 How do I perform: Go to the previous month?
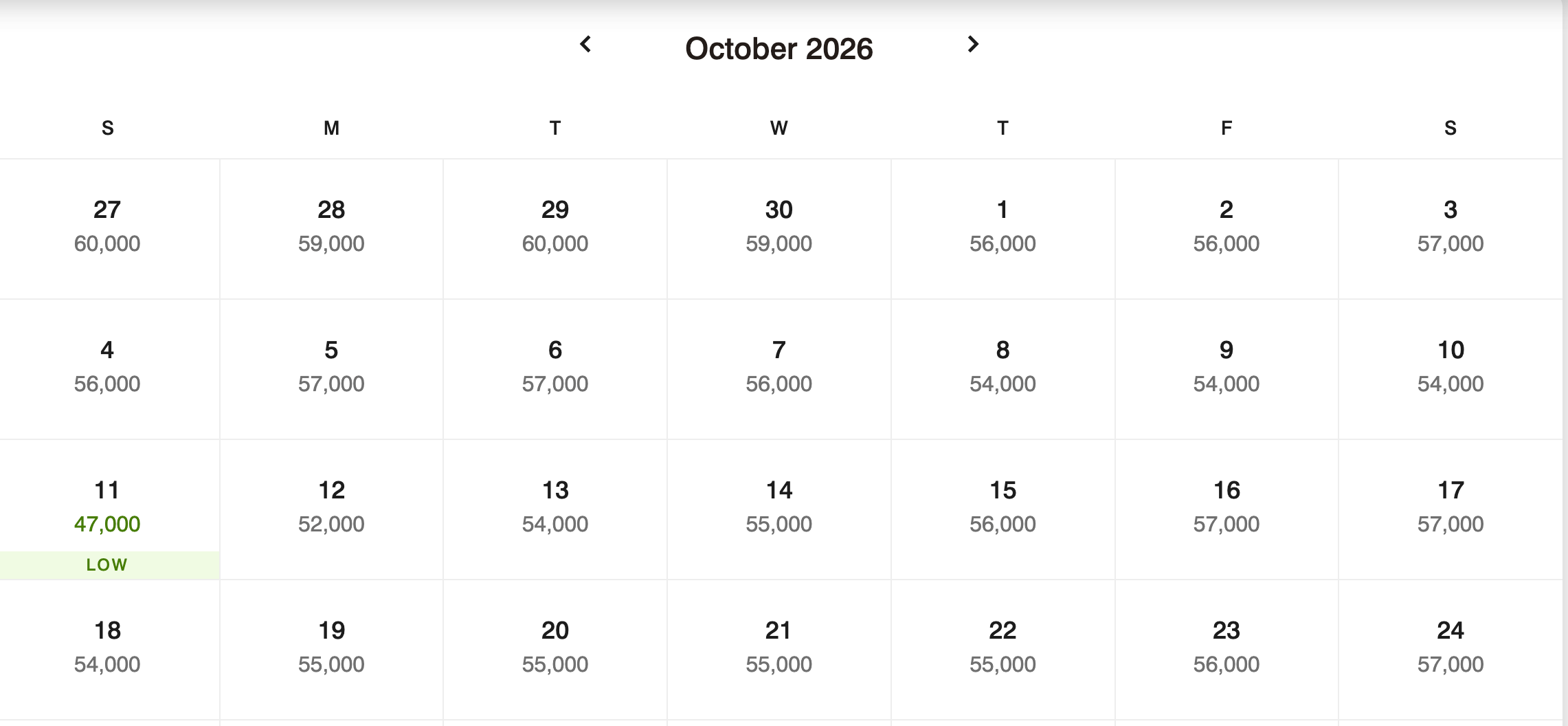pyautogui.click(x=585, y=45)
